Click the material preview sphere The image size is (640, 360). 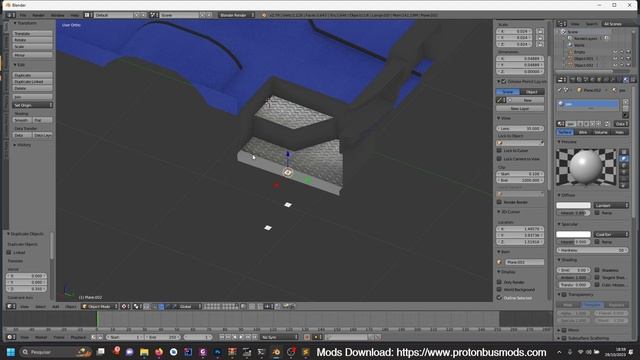[586, 167]
